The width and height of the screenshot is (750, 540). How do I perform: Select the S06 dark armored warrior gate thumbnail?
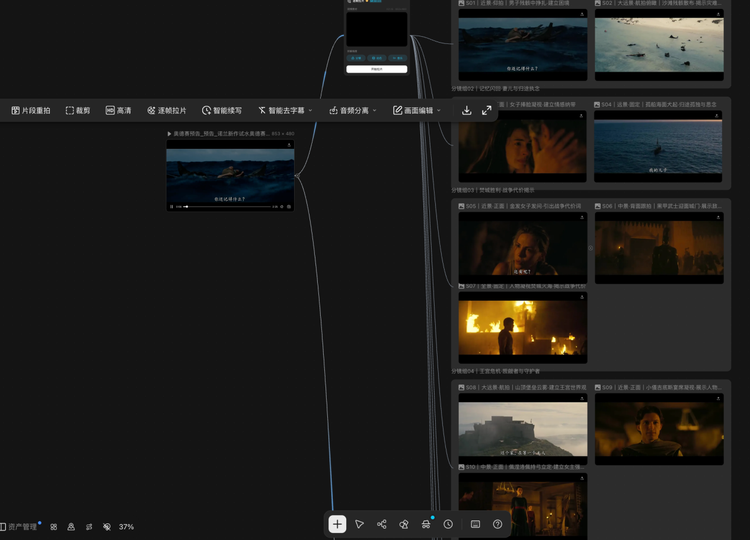click(659, 248)
